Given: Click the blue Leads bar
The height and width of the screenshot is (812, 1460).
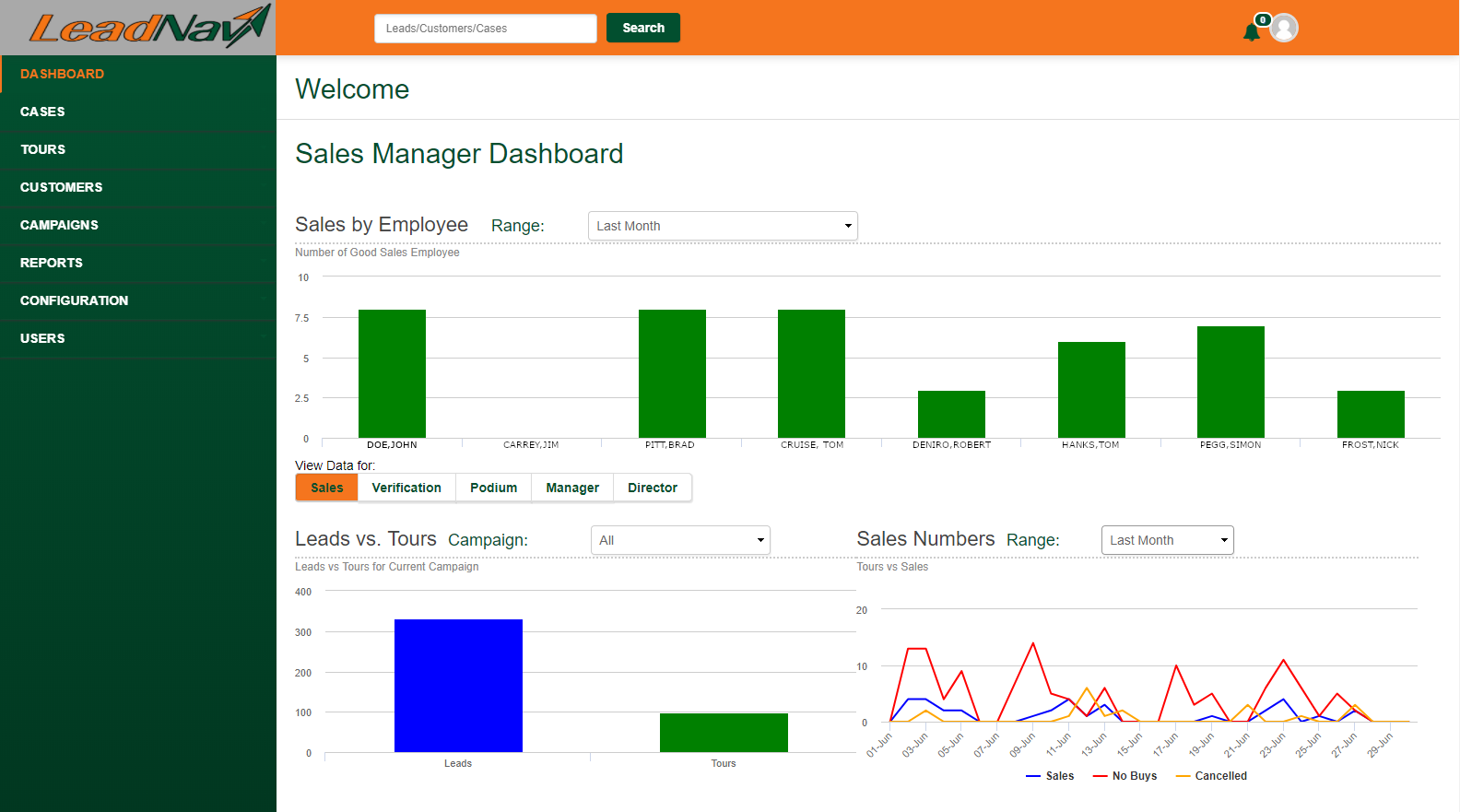Looking at the screenshot, I should (x=458, y=686).
